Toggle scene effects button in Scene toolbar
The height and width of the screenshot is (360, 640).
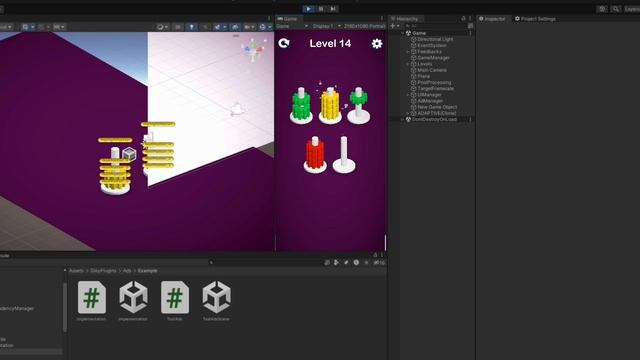click(x=217, y=27)
